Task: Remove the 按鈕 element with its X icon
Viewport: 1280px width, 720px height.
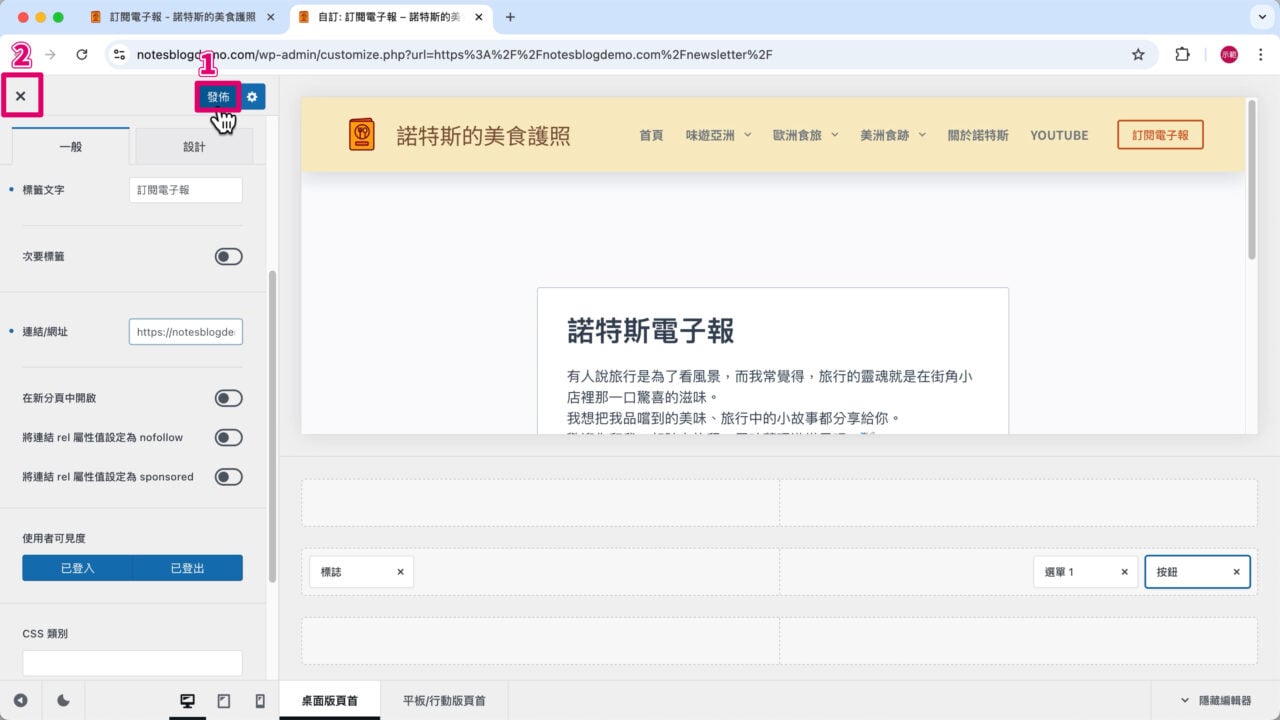Action: 1236,571
